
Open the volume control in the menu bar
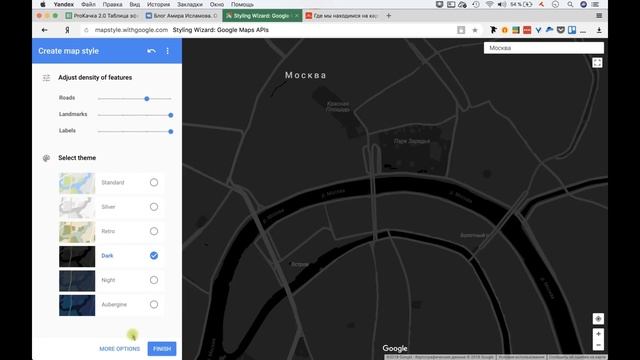pyautogui.click(x=502, y=4)
